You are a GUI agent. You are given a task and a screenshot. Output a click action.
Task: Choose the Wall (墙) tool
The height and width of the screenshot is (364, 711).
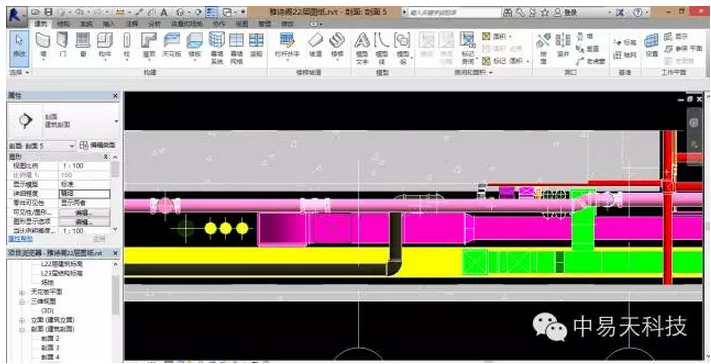(44, 47)
